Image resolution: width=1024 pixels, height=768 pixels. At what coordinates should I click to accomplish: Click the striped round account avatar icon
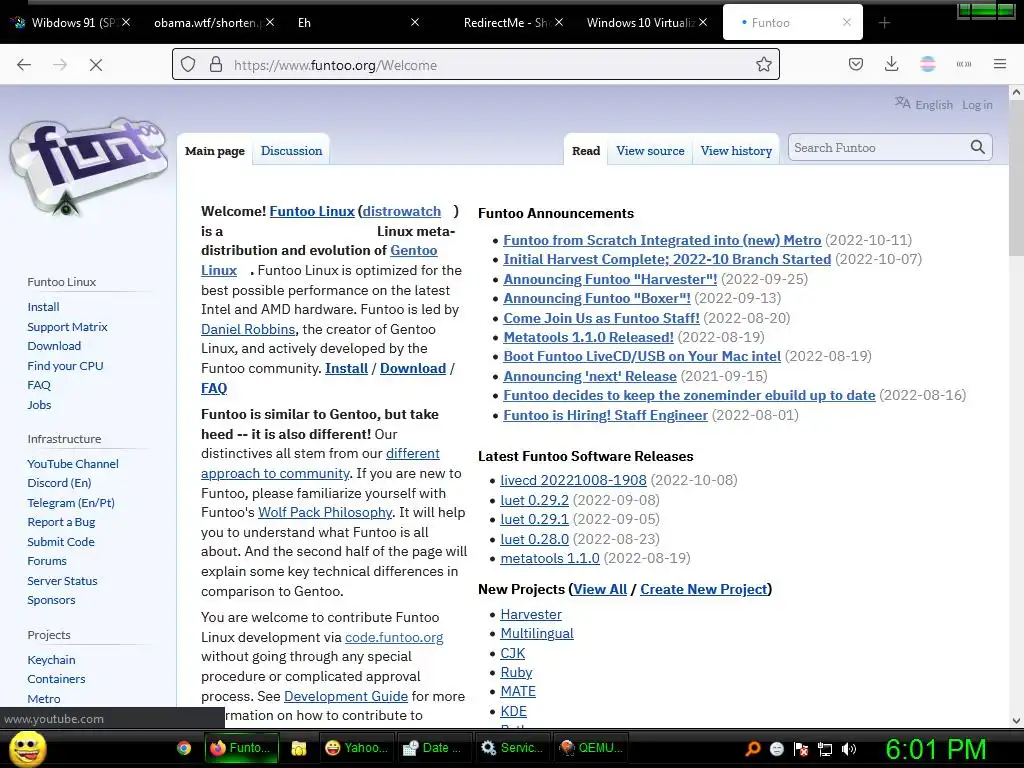pos(927,64)
